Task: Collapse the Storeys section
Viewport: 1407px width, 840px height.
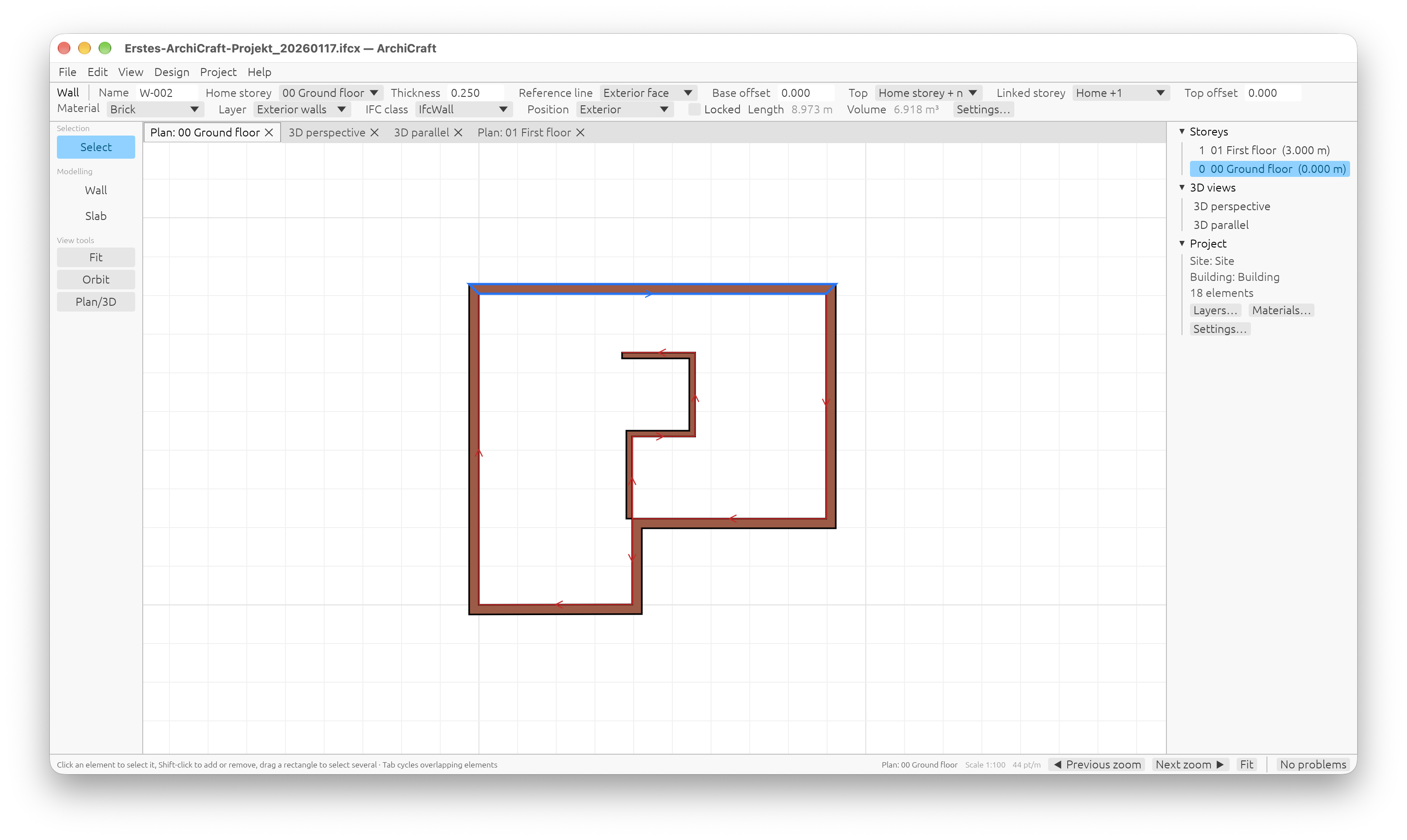Action: pyautogui.click(x=1182, y=131)
